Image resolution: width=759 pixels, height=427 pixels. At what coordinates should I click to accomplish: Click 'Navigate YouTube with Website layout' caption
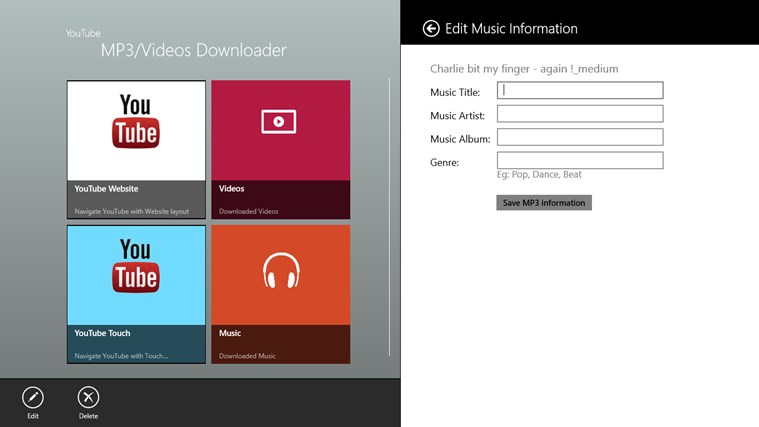[x=132, y=212]
